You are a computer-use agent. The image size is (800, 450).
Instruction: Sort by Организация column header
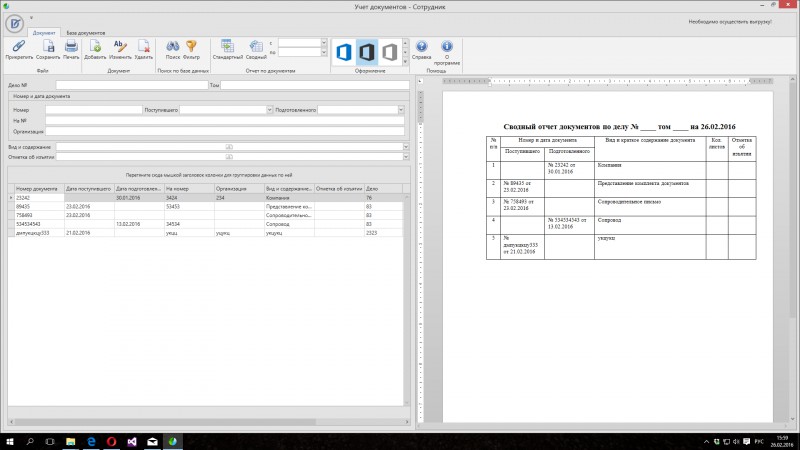pos(239,189)
